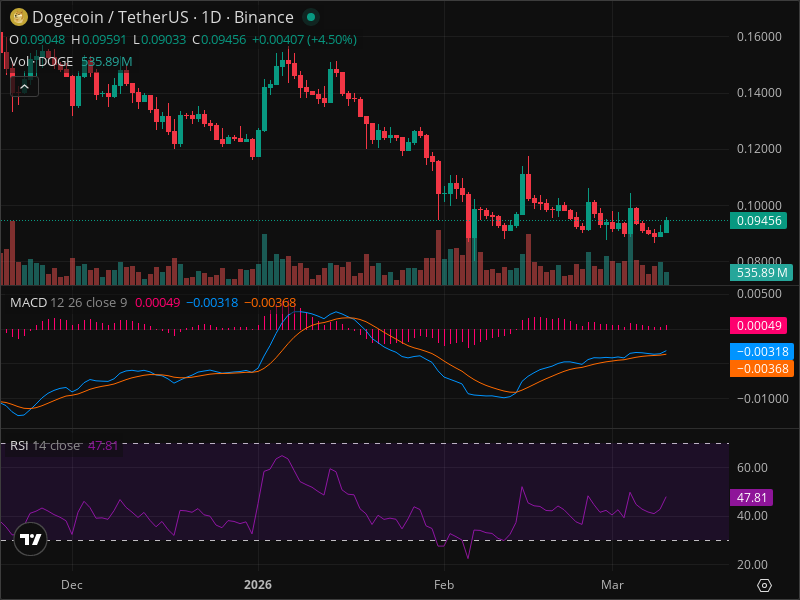Click the green market status dot
The height and width of the screenshot is (600, 800).
pos(311,17)
